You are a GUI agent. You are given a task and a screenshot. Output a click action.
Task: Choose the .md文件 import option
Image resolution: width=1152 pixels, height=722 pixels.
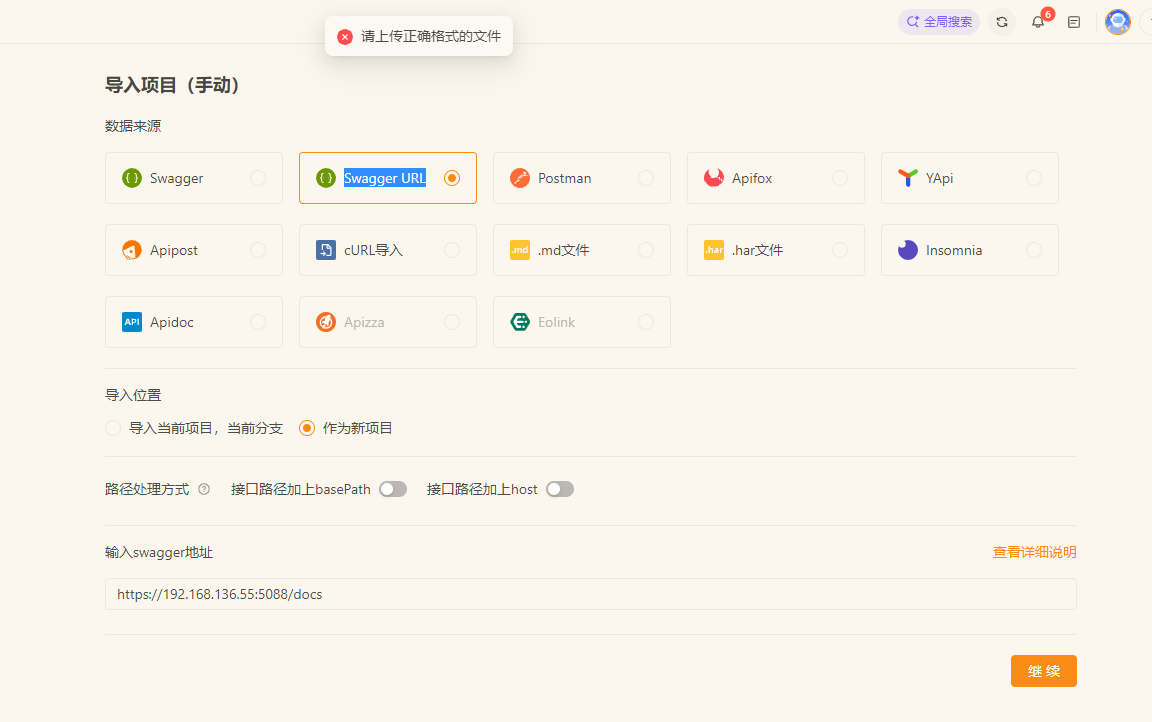581,249
